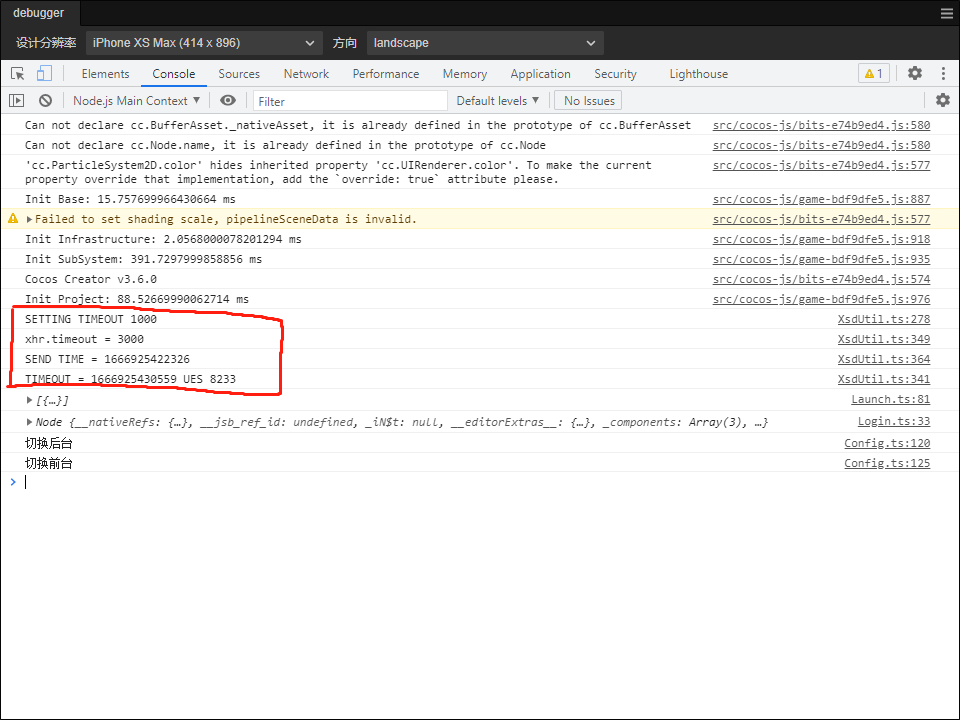Change device from iPhone XS Max dropdown
960x720 pixels.
point(200,42)
